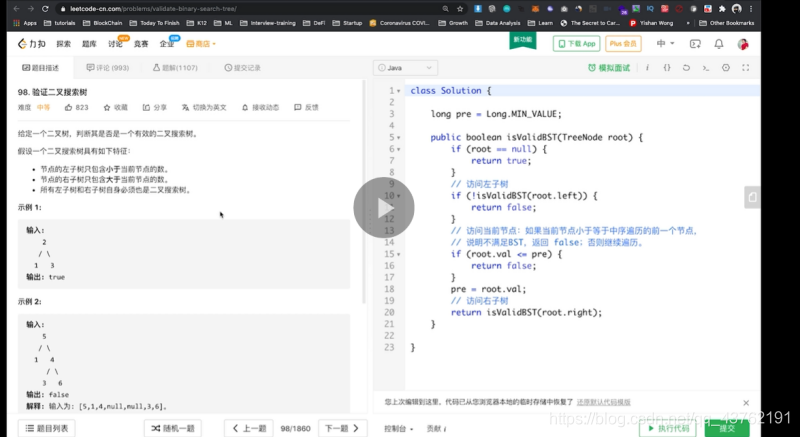Expand the 控制台 console dropdown
This screenshot has width=800, height=437.
[x=398, y=429]
